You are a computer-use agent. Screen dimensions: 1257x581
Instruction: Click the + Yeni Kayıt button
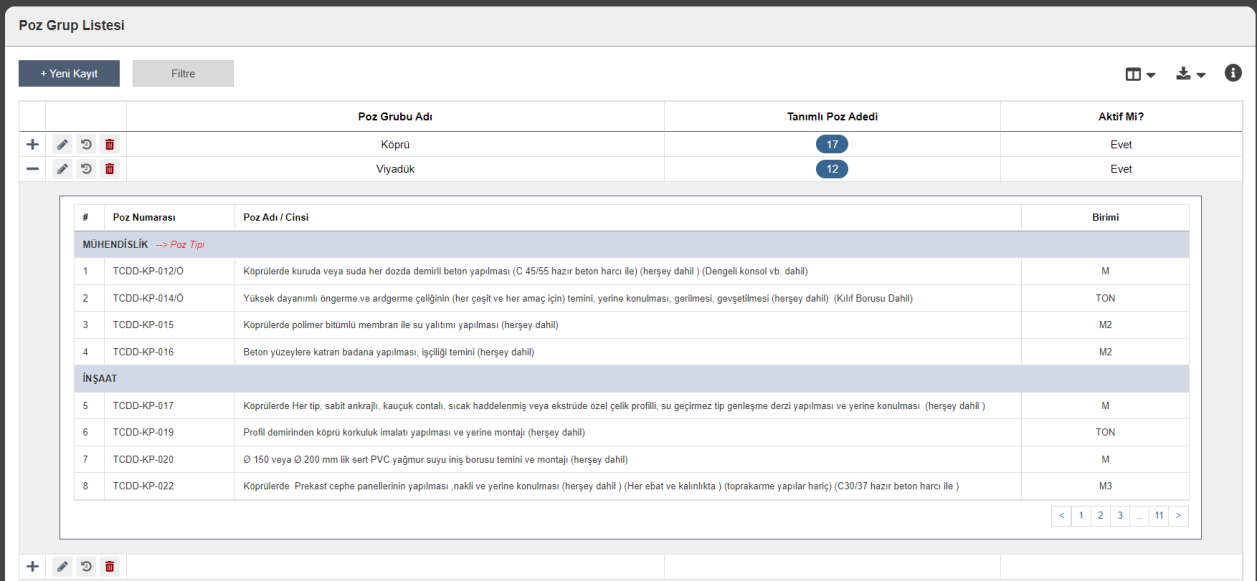69,73
